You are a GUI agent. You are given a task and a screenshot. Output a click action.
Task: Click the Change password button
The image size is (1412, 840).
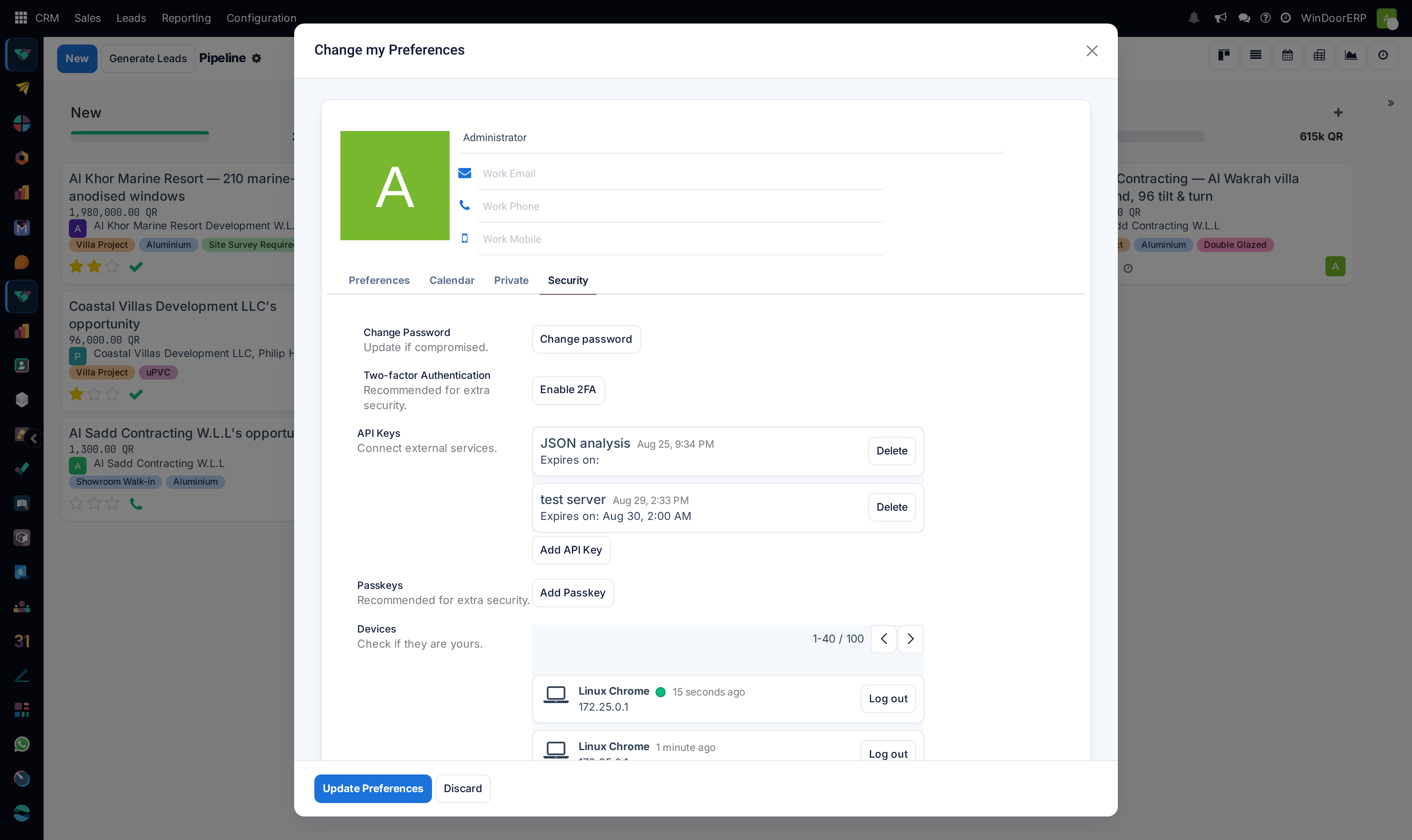586,339
